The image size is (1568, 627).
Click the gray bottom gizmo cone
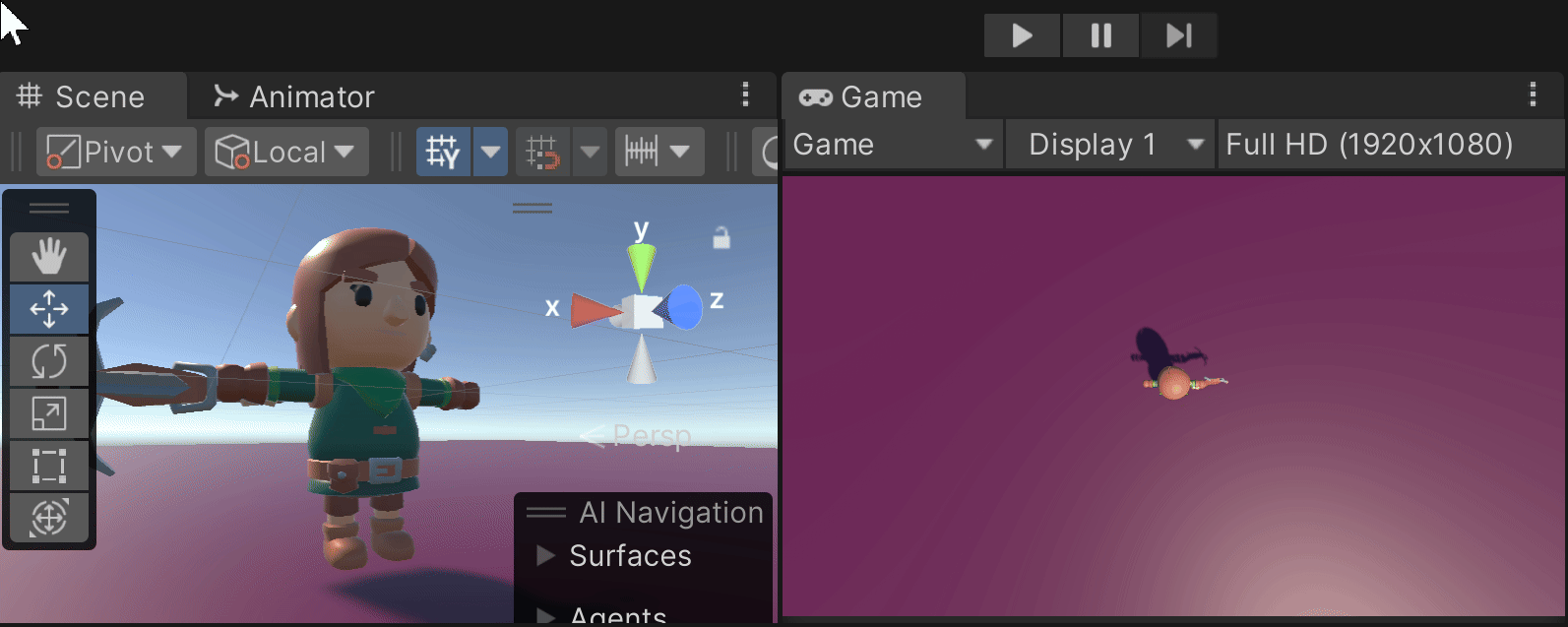tap(642, 359)
